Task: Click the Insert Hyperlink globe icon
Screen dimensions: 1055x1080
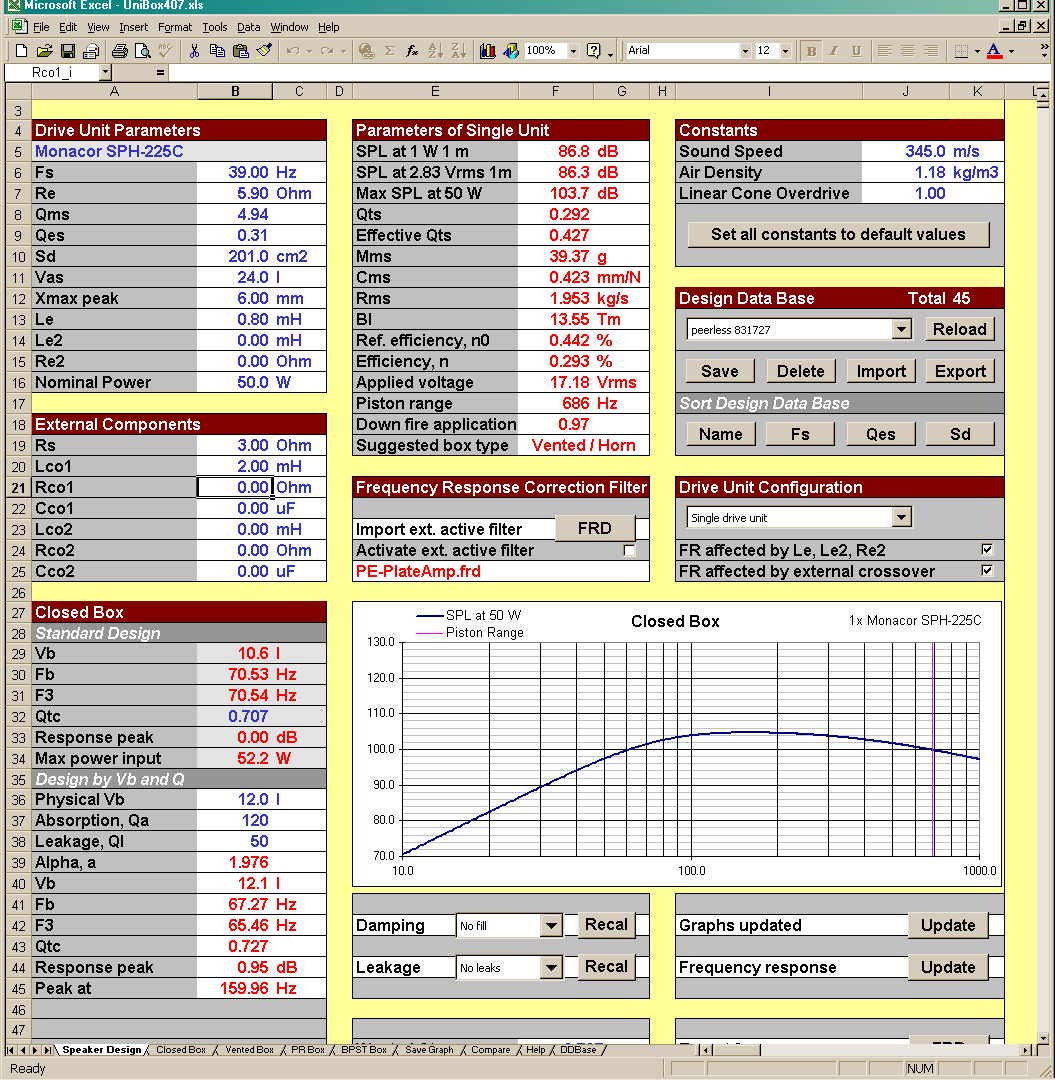Action: tap(366, 51)
